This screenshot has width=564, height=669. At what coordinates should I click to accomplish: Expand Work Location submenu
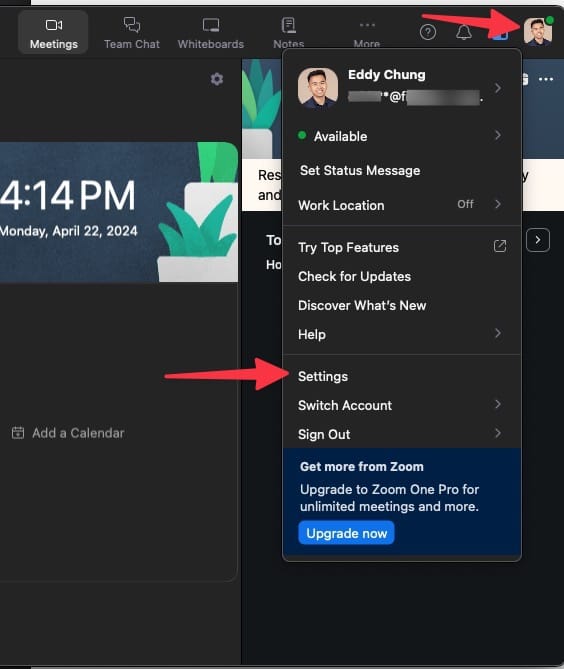click(x=401, y=205)
